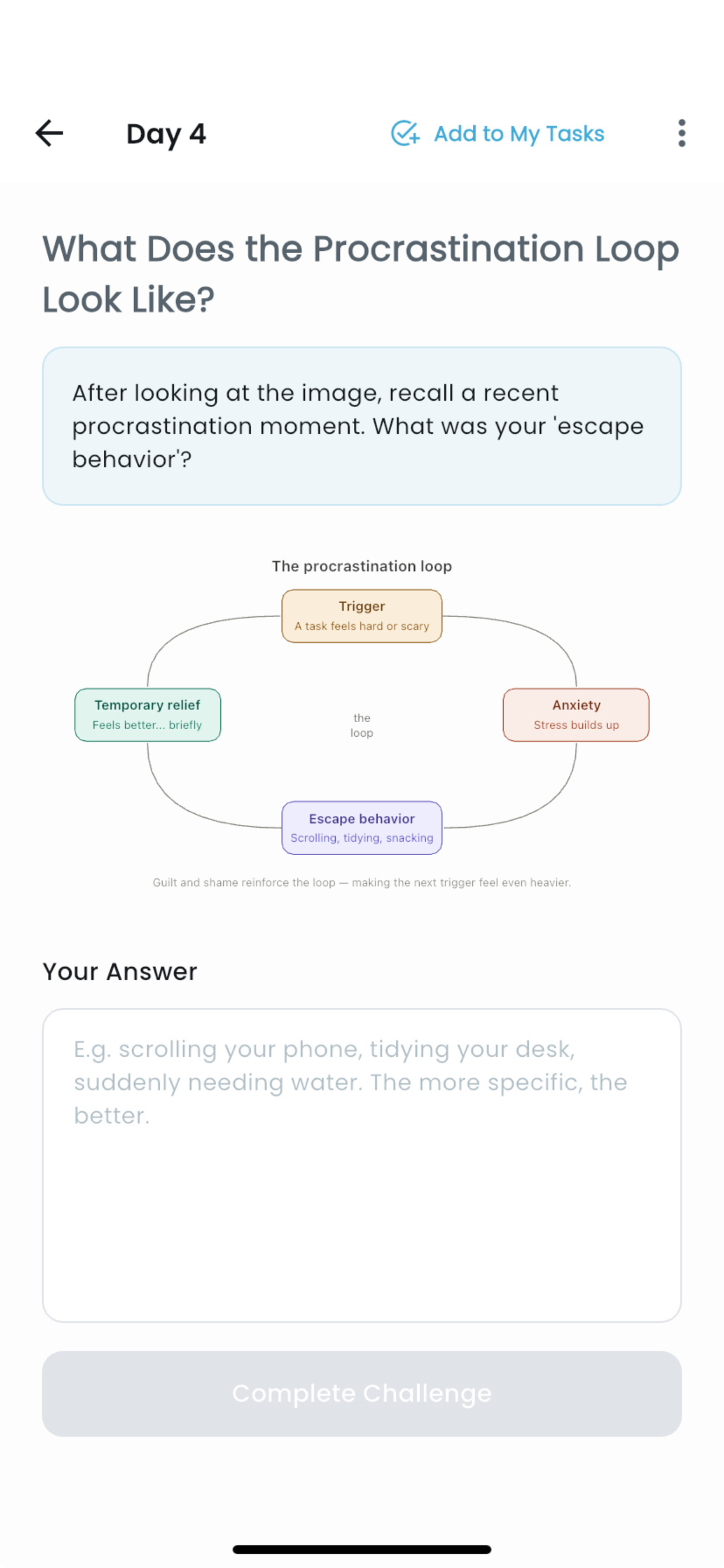Tap 'Scrolling, tidying, snacking' subtitle text
This screenshot has height=1568, width=724.
tap(362, 838)
